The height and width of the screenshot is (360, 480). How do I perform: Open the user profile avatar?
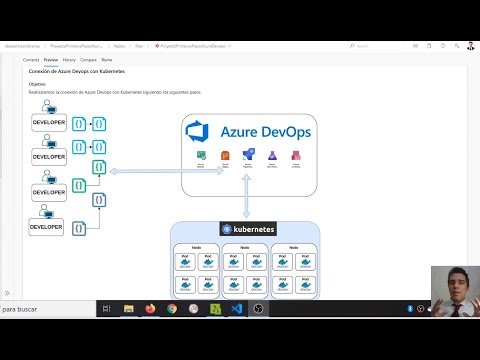[x=471, y=46]
